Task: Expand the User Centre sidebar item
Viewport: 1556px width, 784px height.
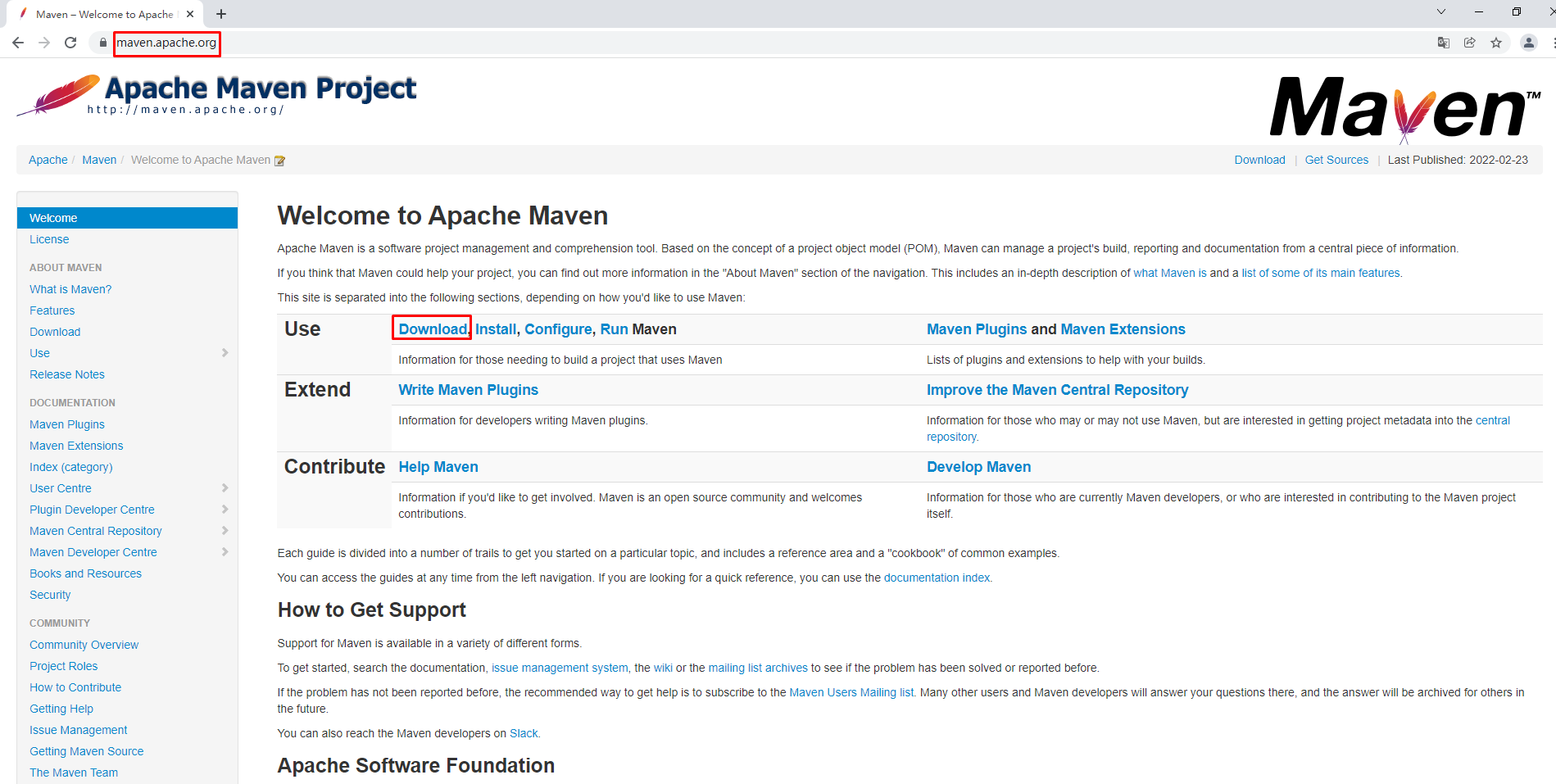Action: pos(225,488)
